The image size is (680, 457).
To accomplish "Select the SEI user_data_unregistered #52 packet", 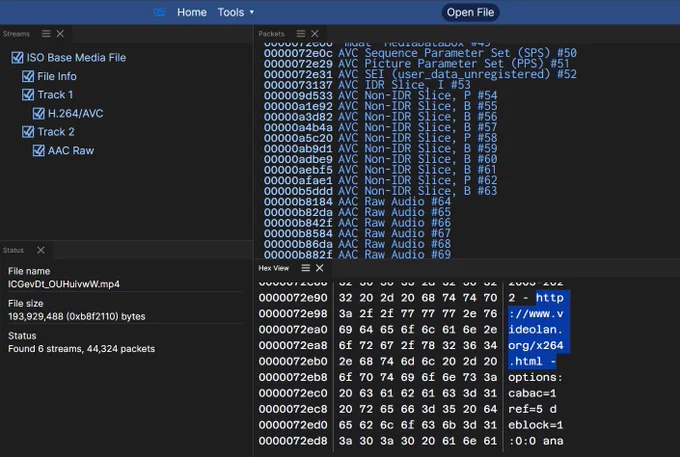I will (x=420, y=74).
